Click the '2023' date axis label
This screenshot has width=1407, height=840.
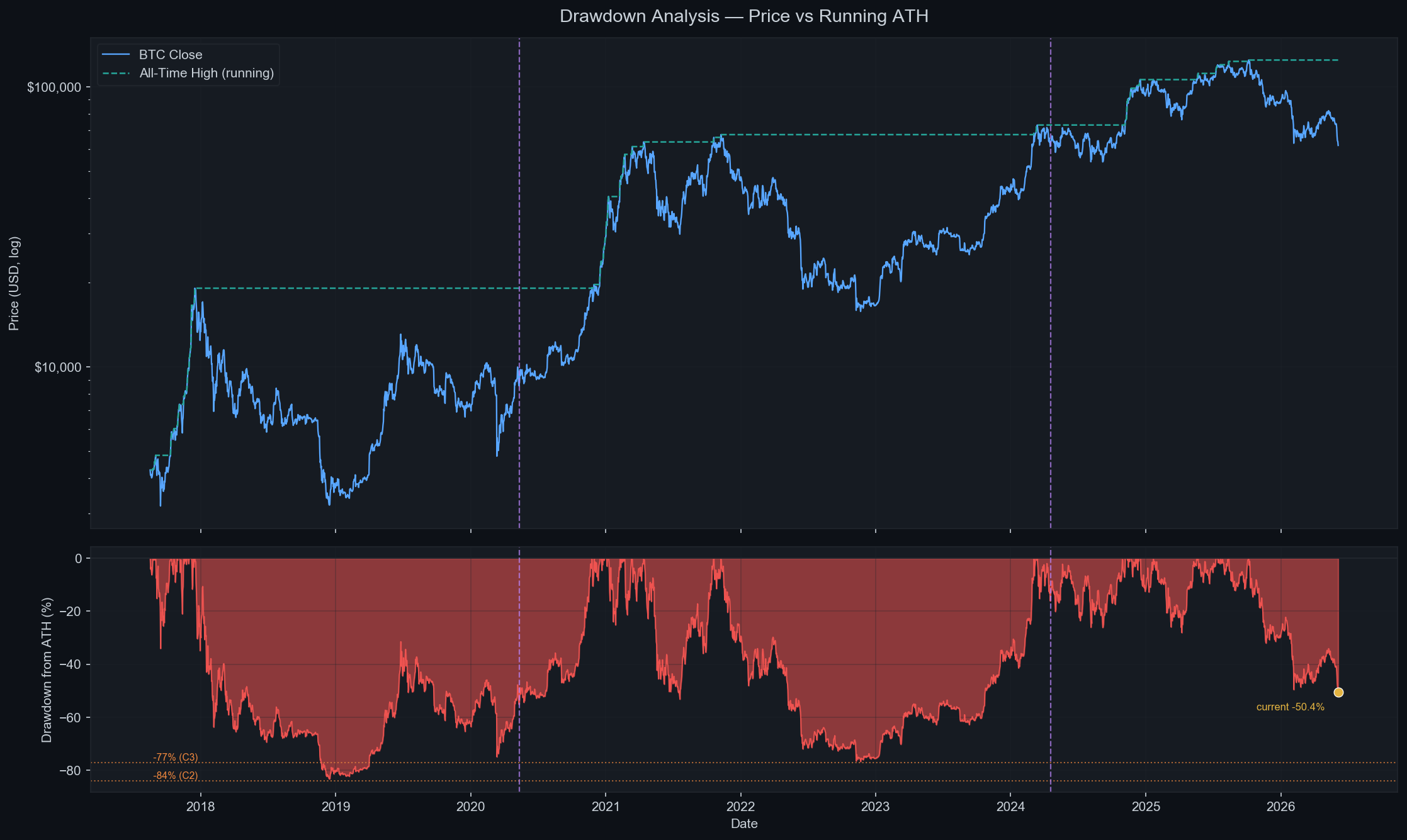point(876,807)
